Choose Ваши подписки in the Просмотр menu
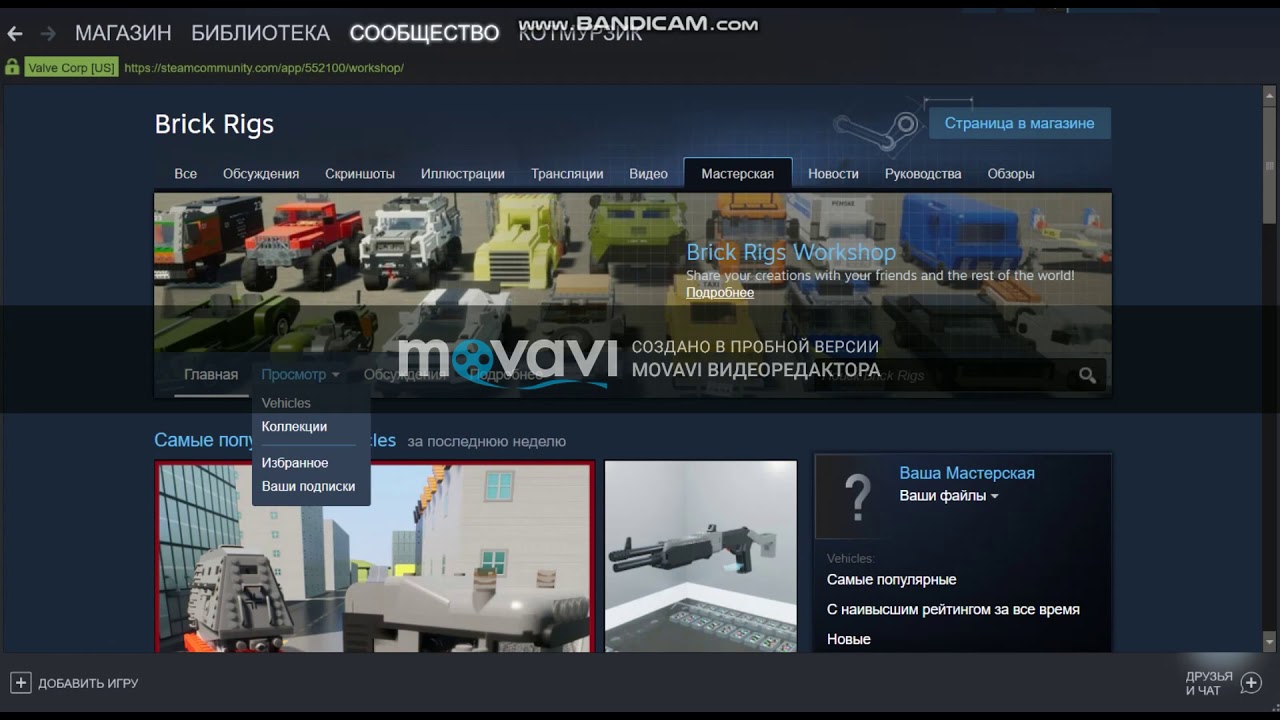The image size is (1280, 720). pos(308,486)
